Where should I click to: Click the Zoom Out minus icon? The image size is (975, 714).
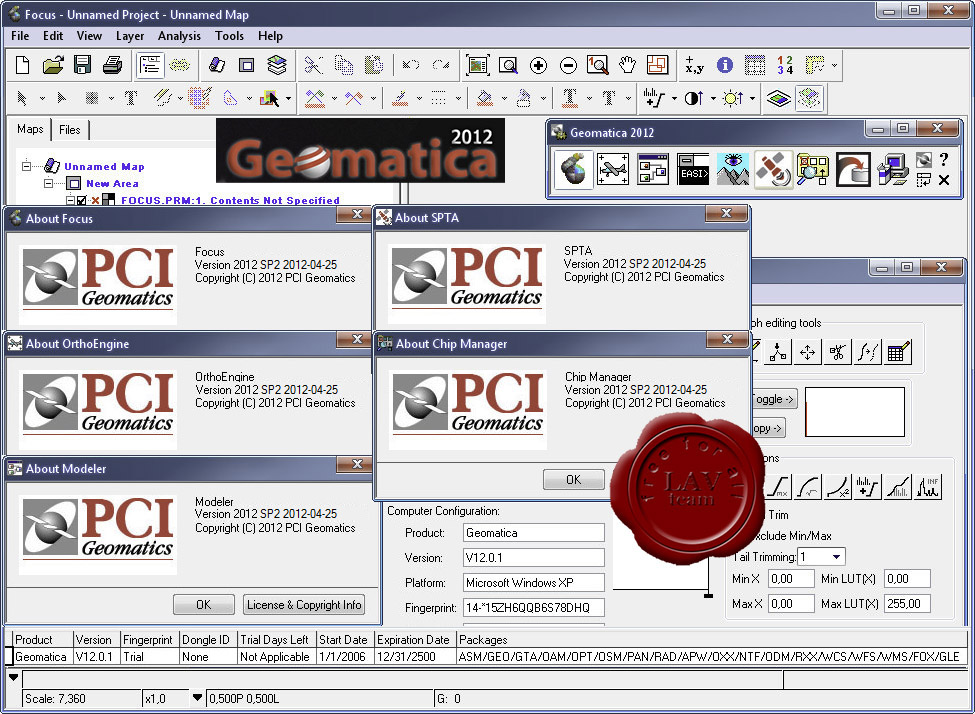click(568, 65)
